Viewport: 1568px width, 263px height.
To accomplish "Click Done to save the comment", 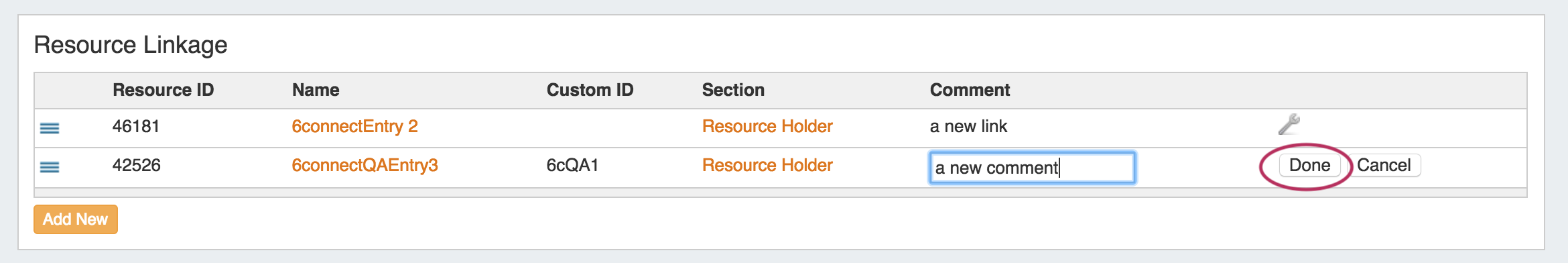I will (1309, 165).
